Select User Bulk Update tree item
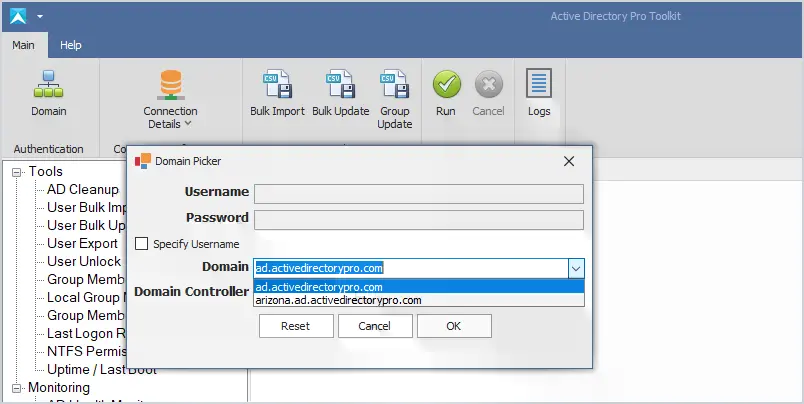804x404 pixels. pyautogui.click(x=86, y=225)
